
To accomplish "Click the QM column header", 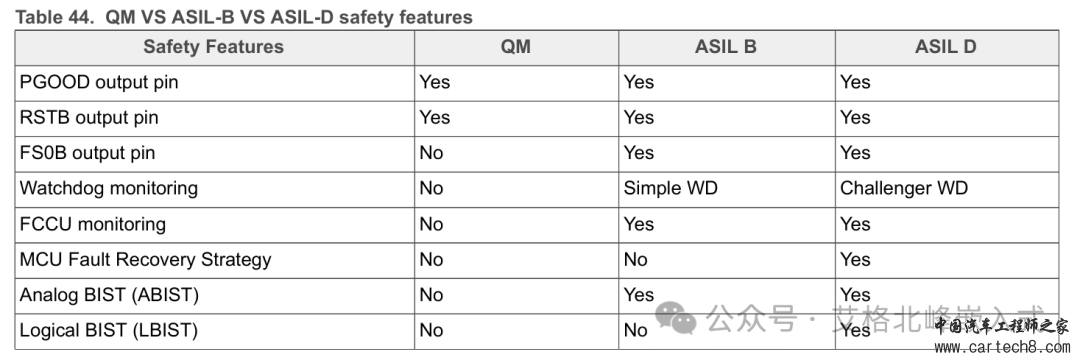I will point(516,47).
